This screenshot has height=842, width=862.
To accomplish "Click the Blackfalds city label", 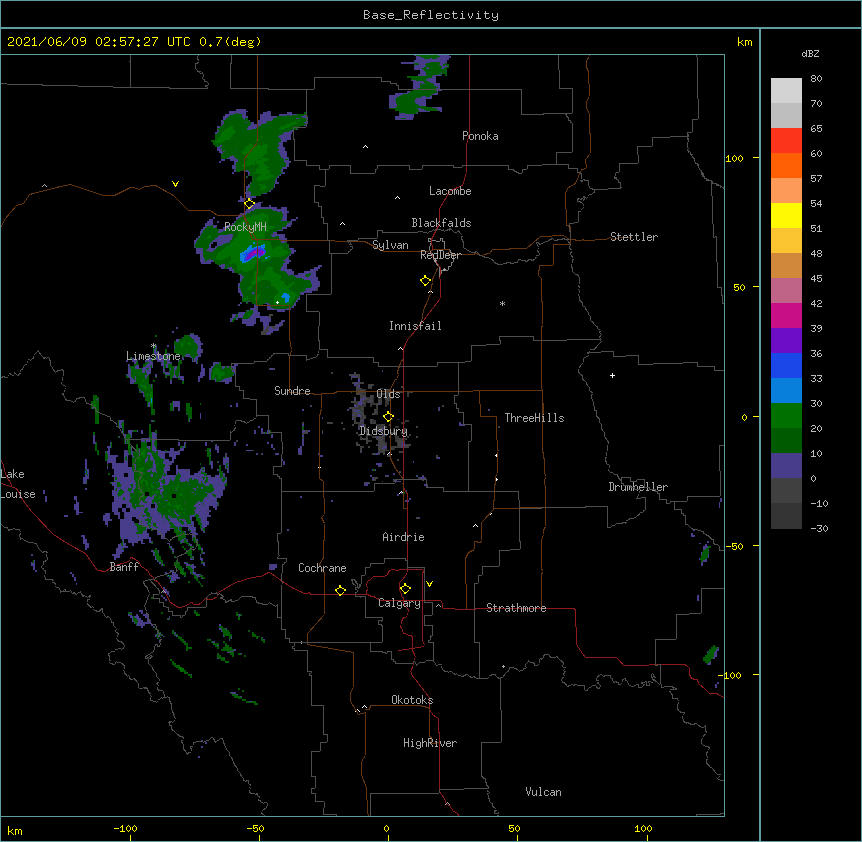I will [x=441, y=223].
